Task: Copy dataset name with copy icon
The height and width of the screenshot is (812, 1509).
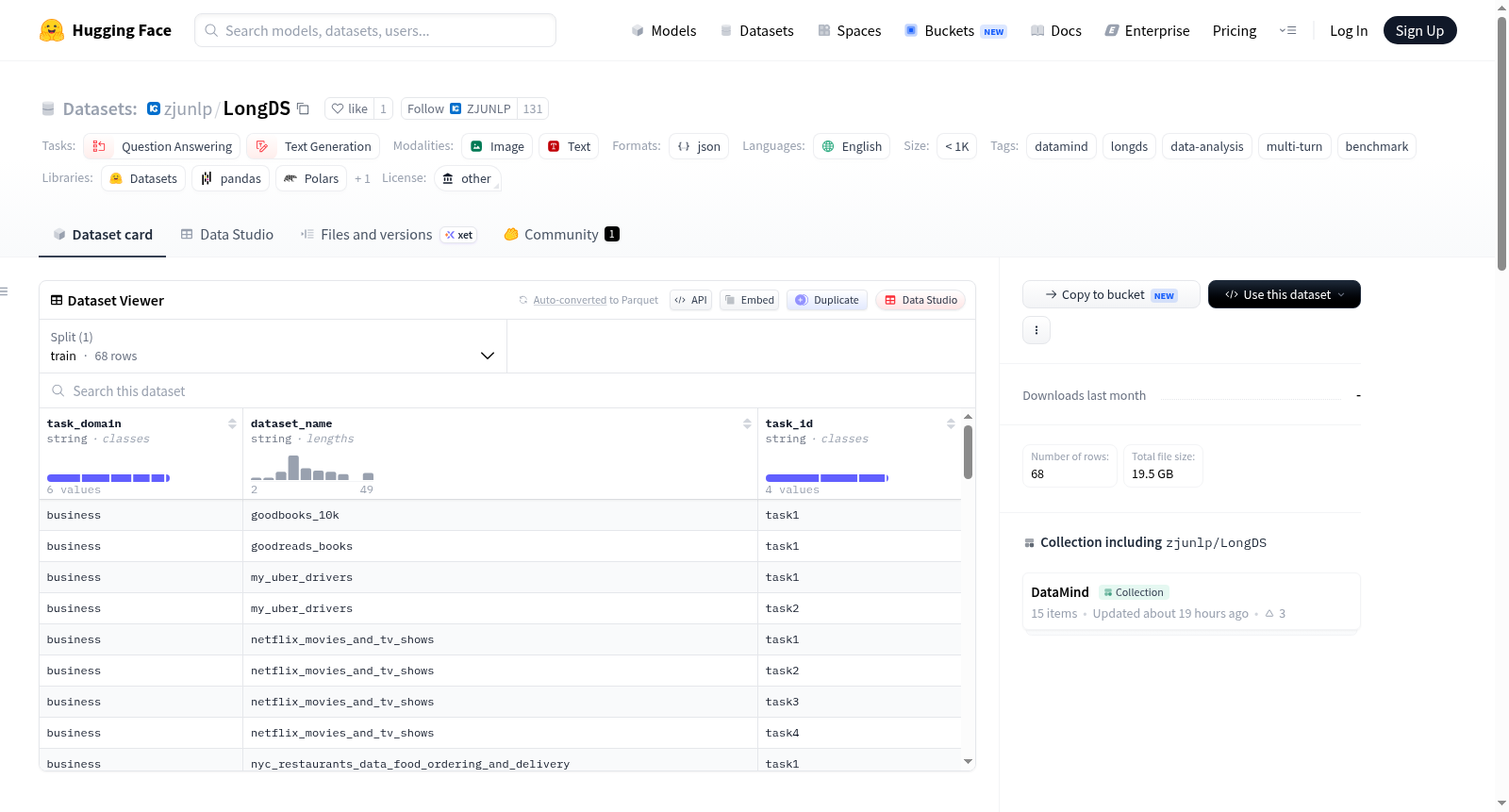Action: 303,108
